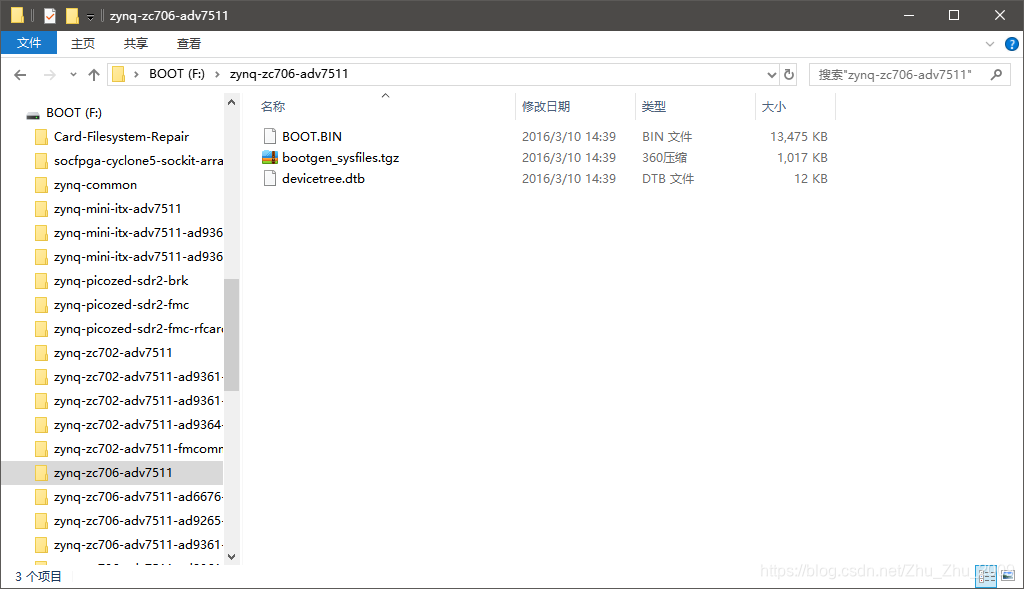
Task: Select zynq-zc706-adv7511 folder in the tree
Action: 113,473
